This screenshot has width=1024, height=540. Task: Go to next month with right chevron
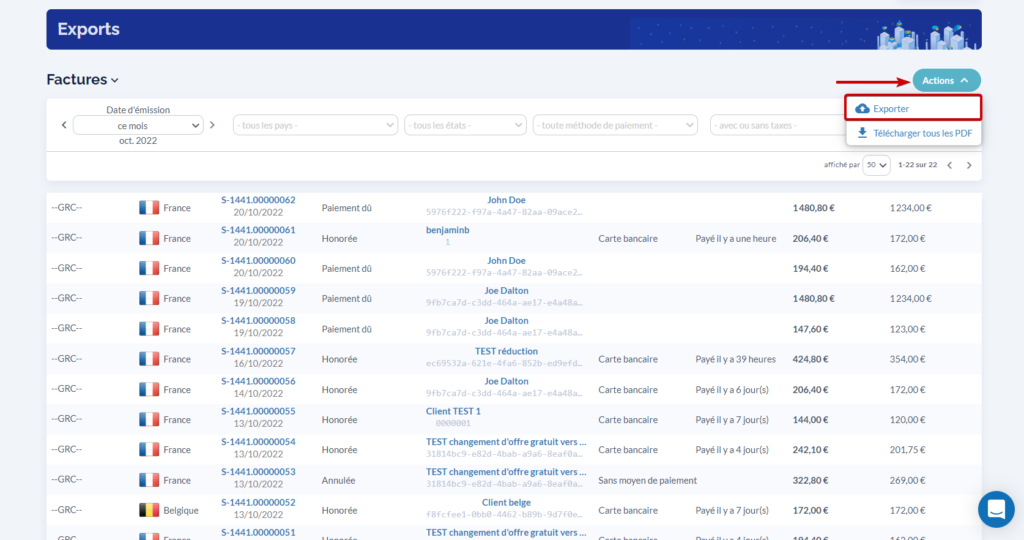coord(212,125)
